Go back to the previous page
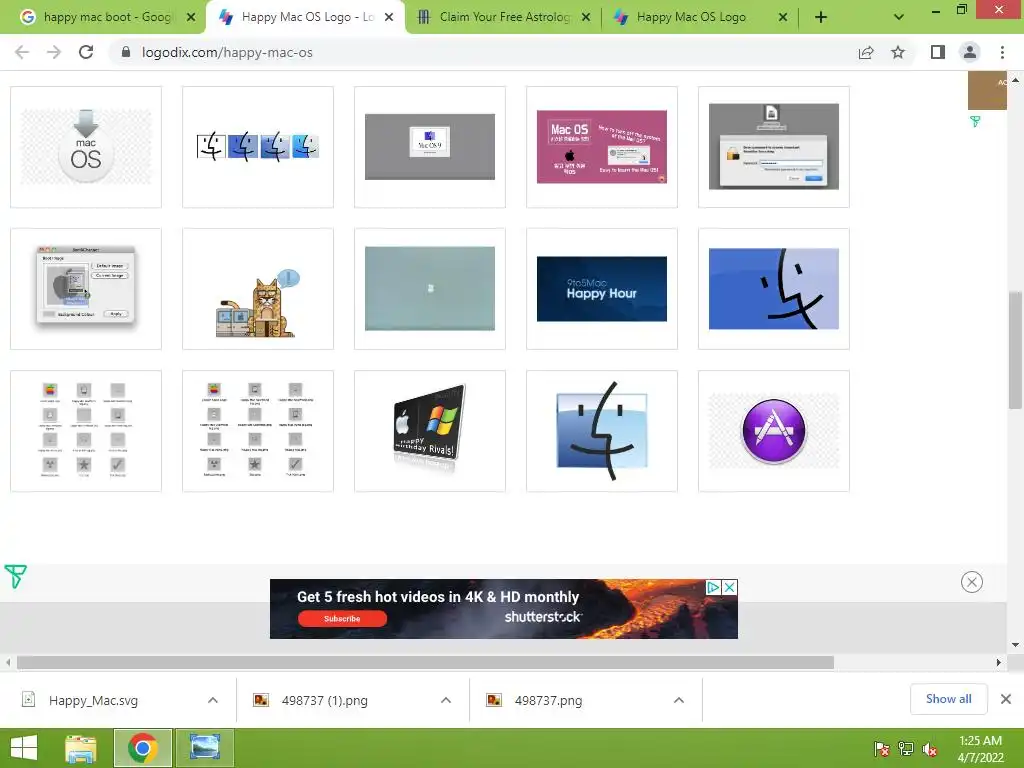The width and height of the screenshot is (1024, 768). 22,52
